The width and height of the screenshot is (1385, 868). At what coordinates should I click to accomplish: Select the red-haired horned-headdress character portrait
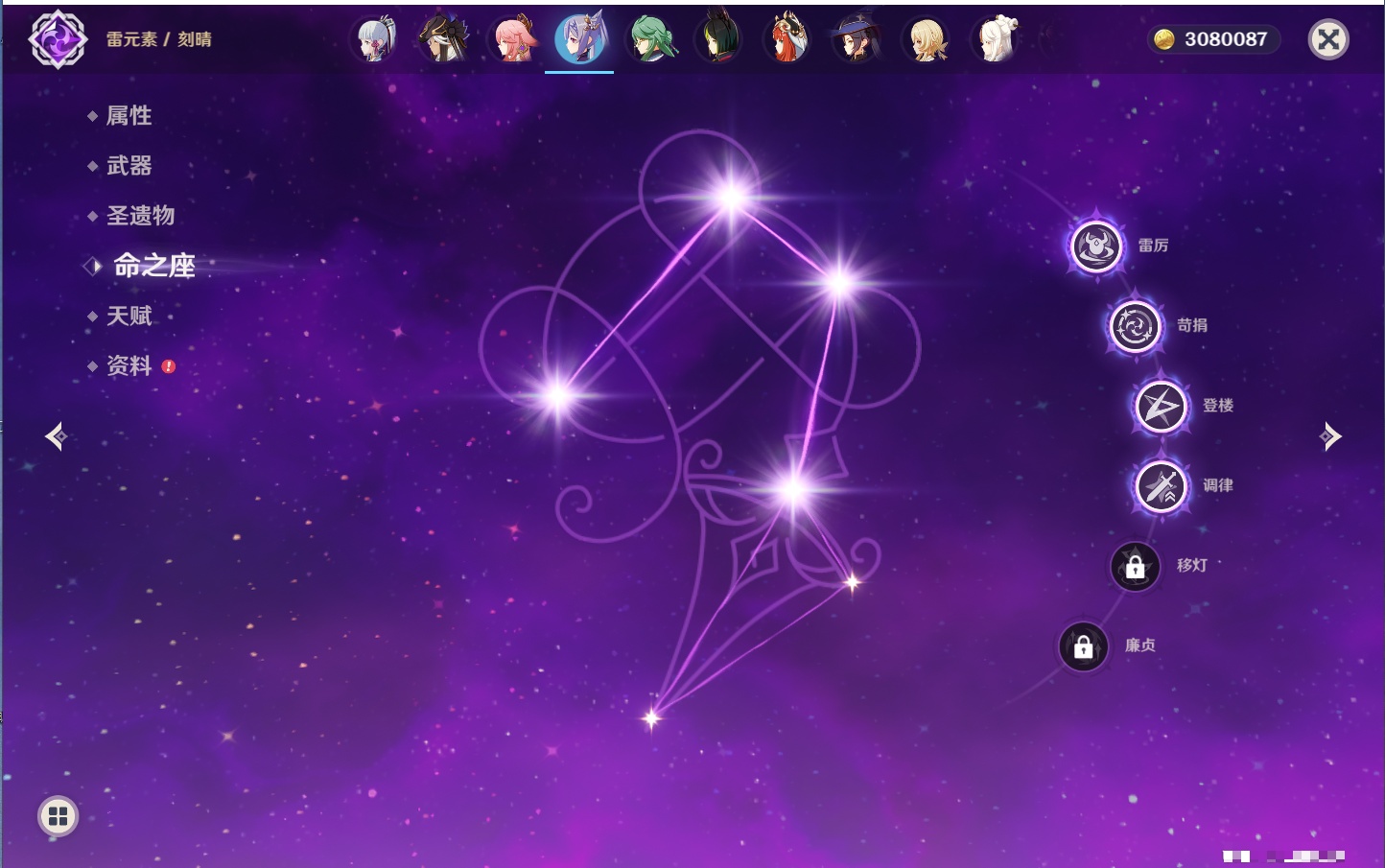pos(788,39)
